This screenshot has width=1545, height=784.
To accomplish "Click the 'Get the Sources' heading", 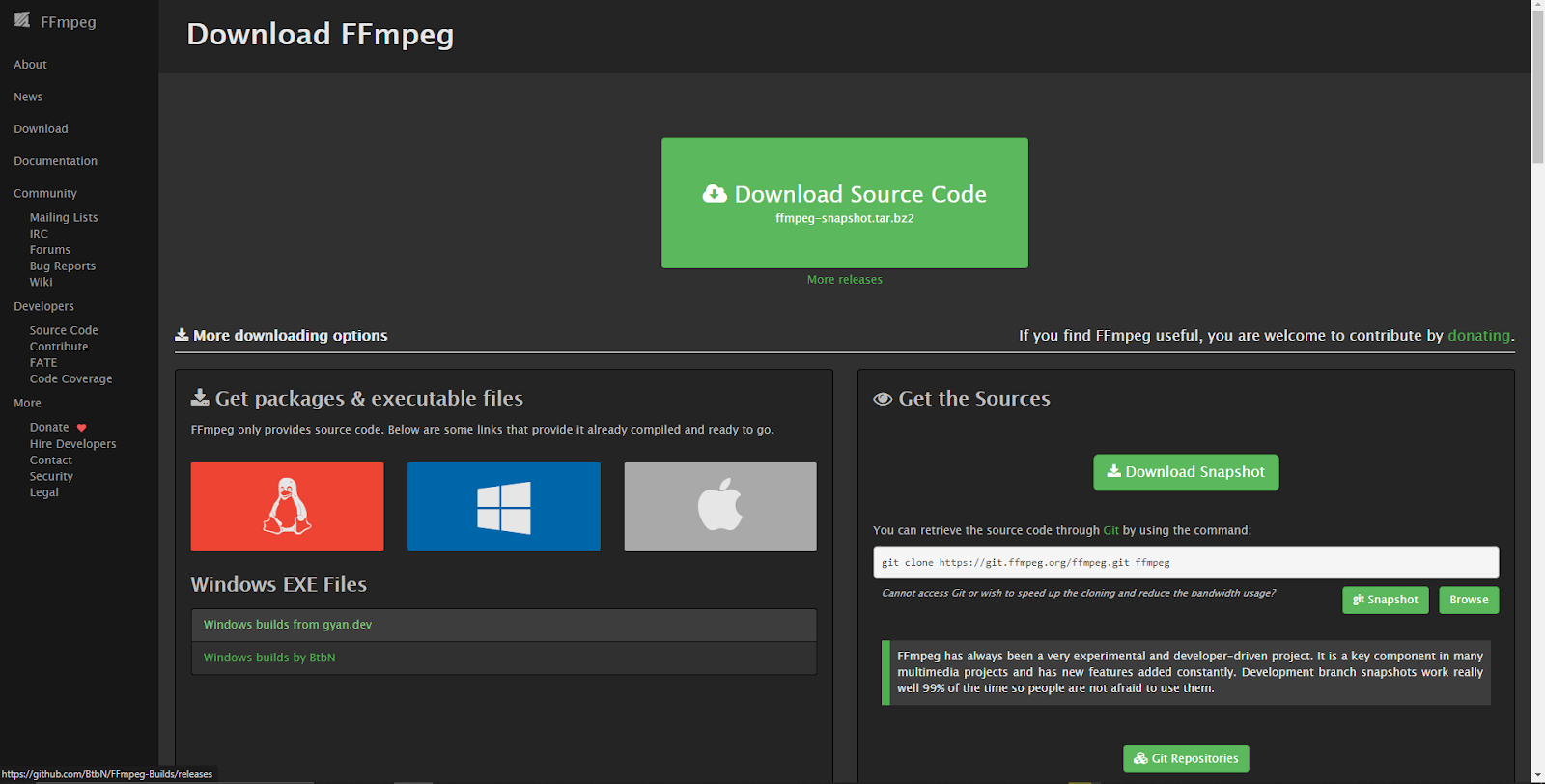I will point(962,399).
